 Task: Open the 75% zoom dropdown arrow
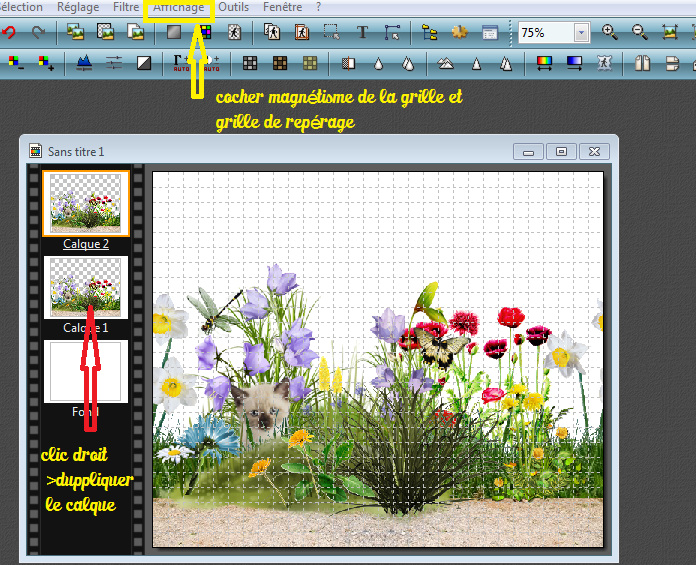tap(581, 32)
